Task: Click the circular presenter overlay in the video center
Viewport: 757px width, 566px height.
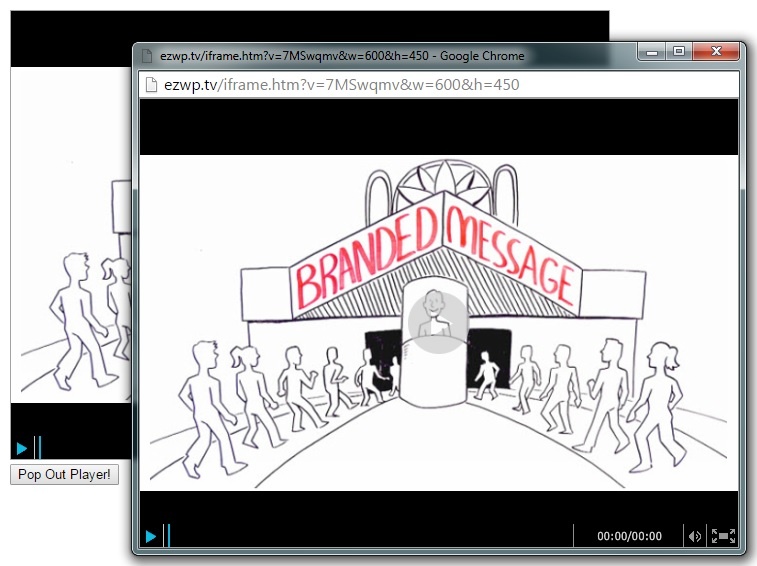Action: pyautogui.click(x=438, y=322)
